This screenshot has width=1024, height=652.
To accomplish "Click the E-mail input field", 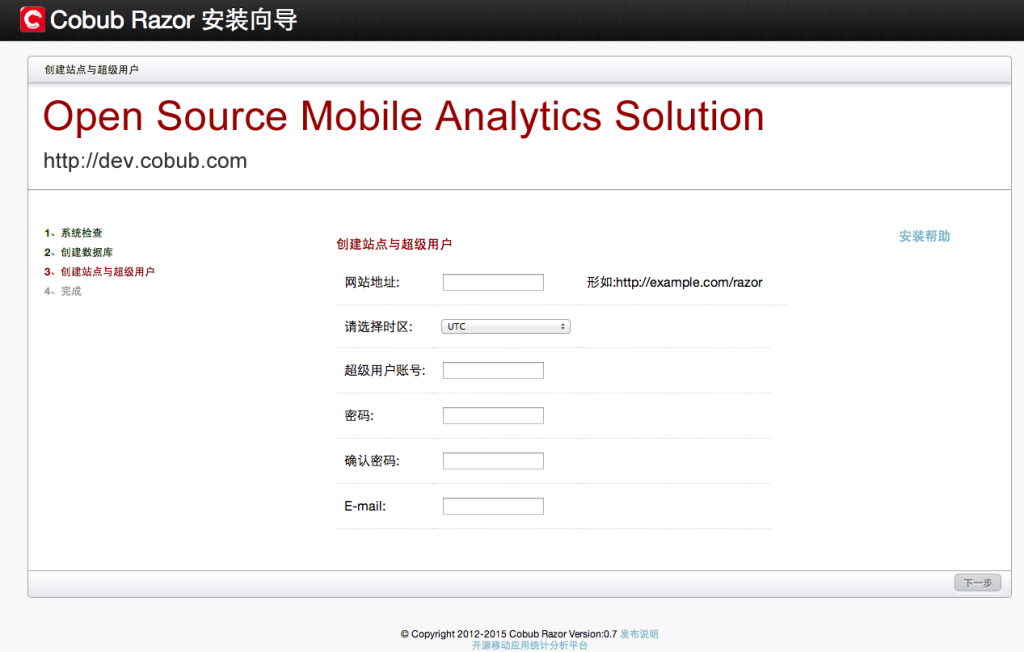I will click(x=493, y=506).
